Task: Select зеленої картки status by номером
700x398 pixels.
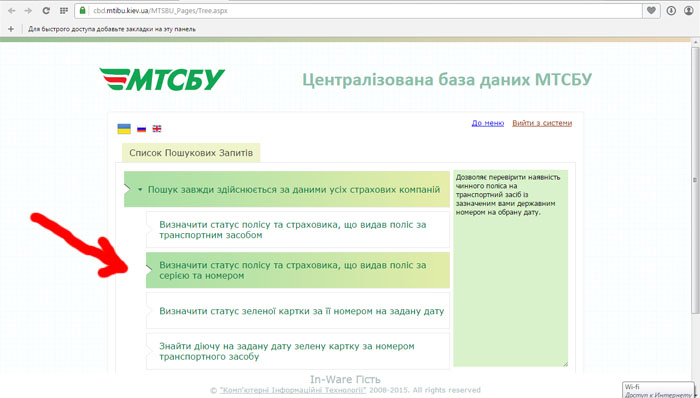Action: point(298,311)
